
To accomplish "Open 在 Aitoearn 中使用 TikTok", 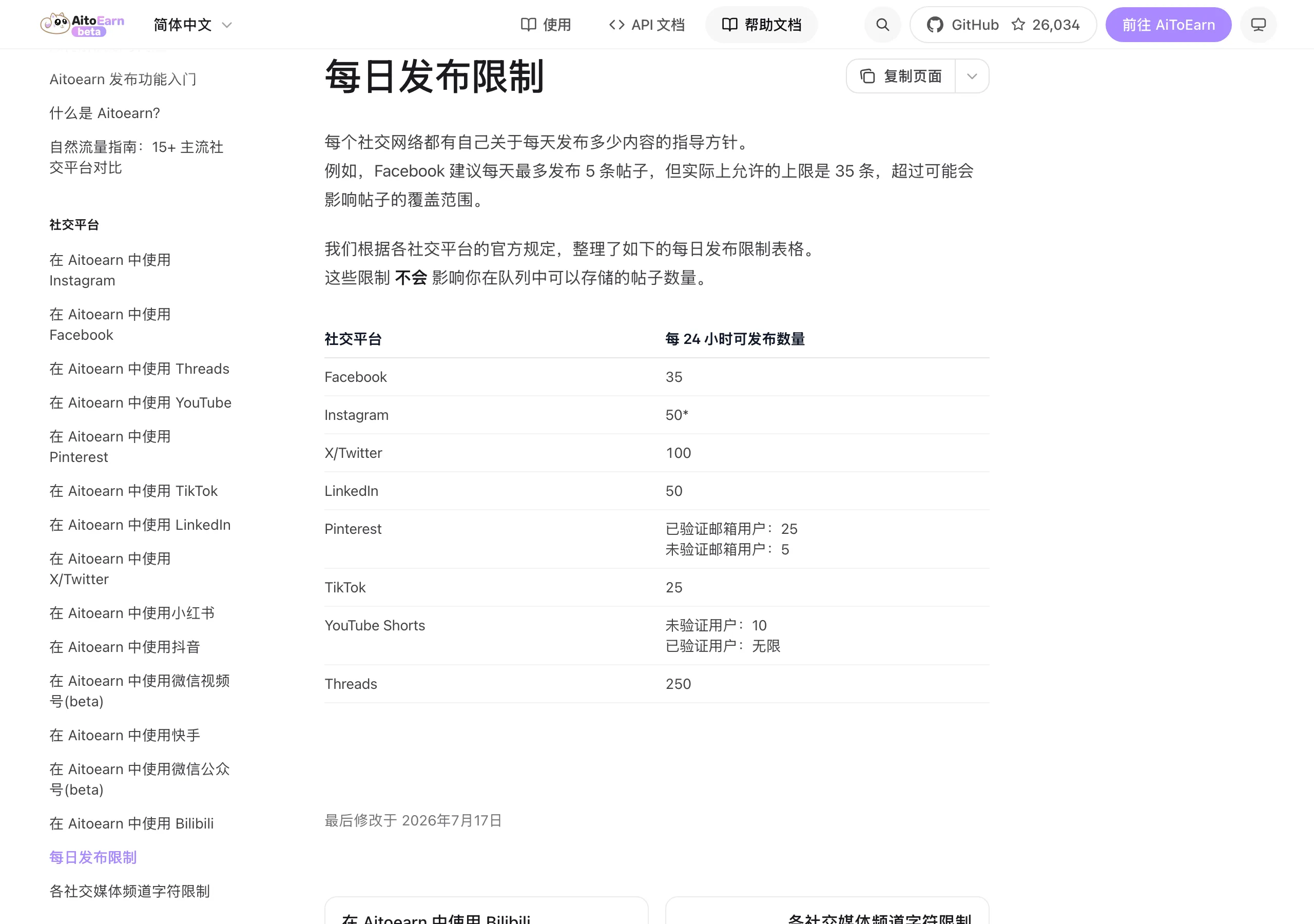I will point(133,490).
